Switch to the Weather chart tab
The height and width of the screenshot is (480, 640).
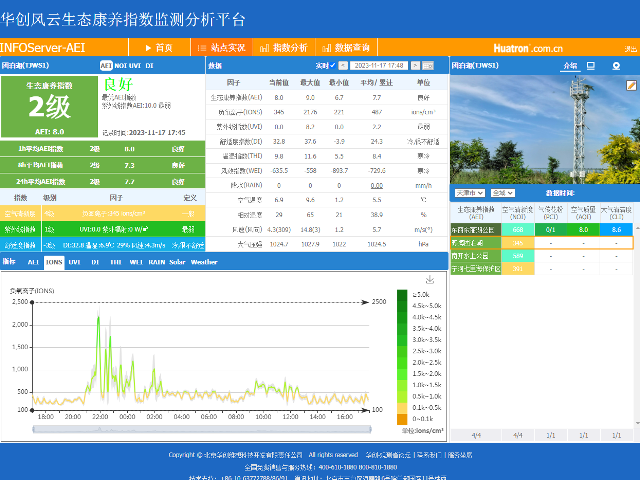(204, 262)
